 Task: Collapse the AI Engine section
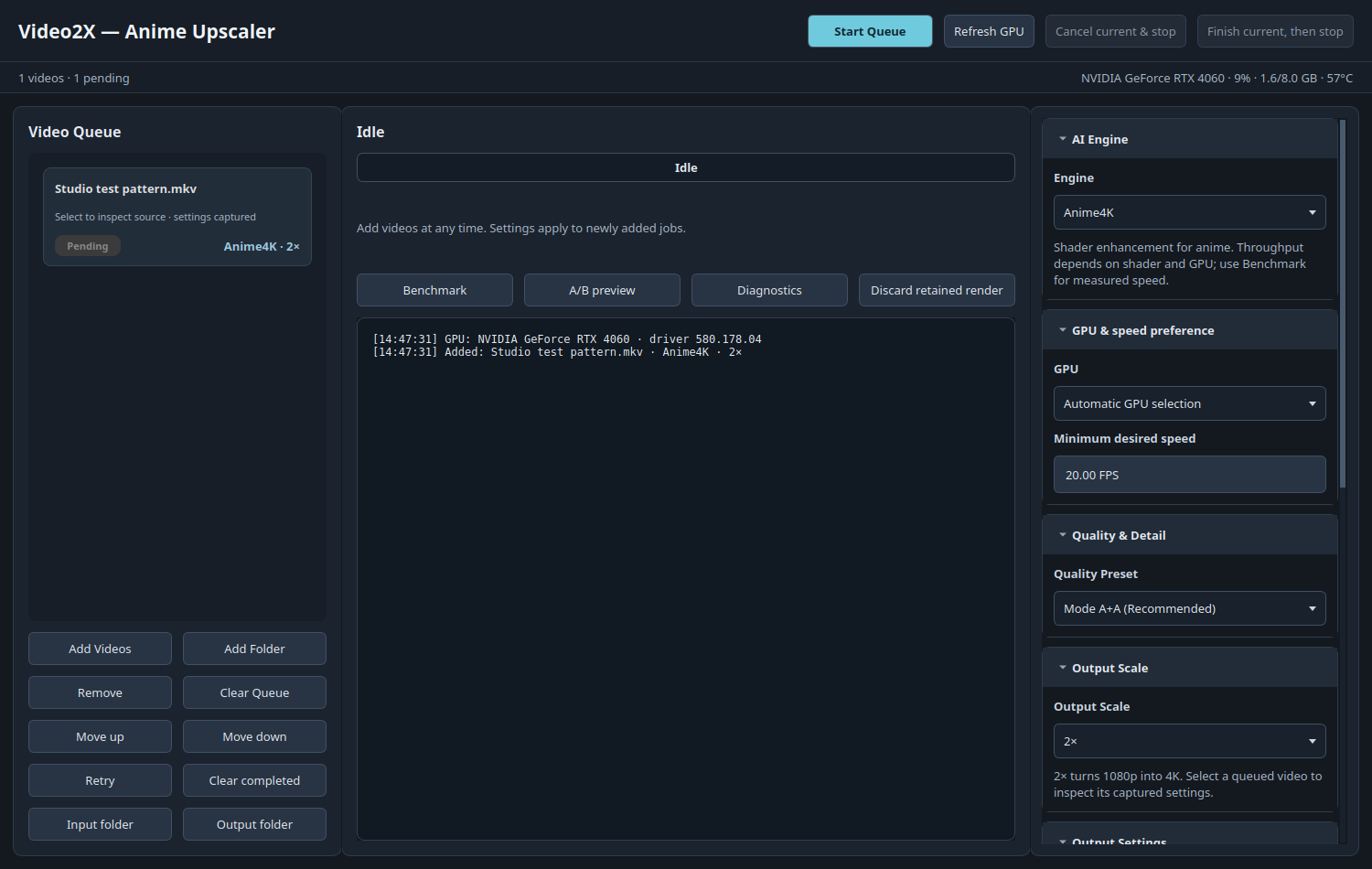1189,139
